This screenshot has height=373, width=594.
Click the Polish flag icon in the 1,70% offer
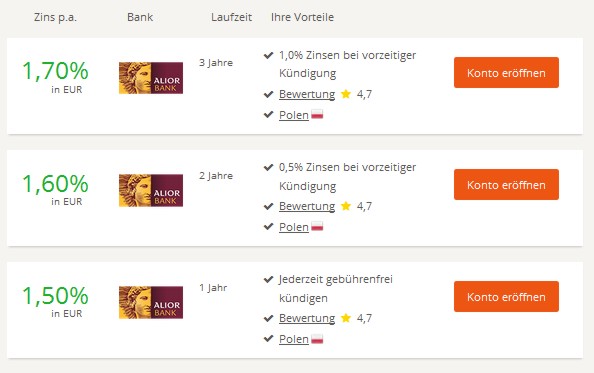[317, 114]
